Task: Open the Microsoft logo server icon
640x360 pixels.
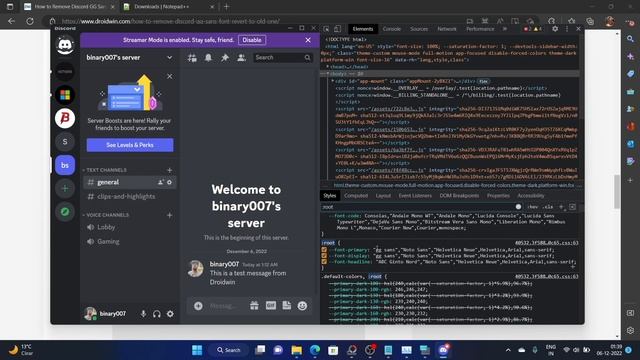Action: (x=65, y=95)
